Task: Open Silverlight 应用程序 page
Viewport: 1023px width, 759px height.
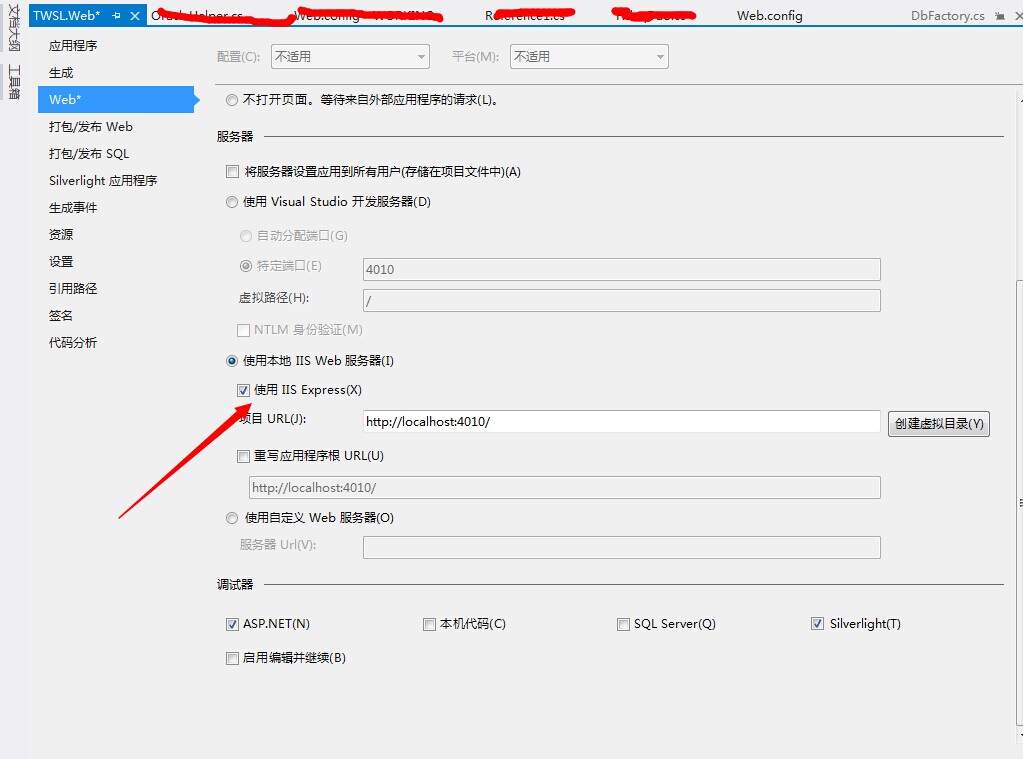Action: pyautogui.click(x=103, y=180)
